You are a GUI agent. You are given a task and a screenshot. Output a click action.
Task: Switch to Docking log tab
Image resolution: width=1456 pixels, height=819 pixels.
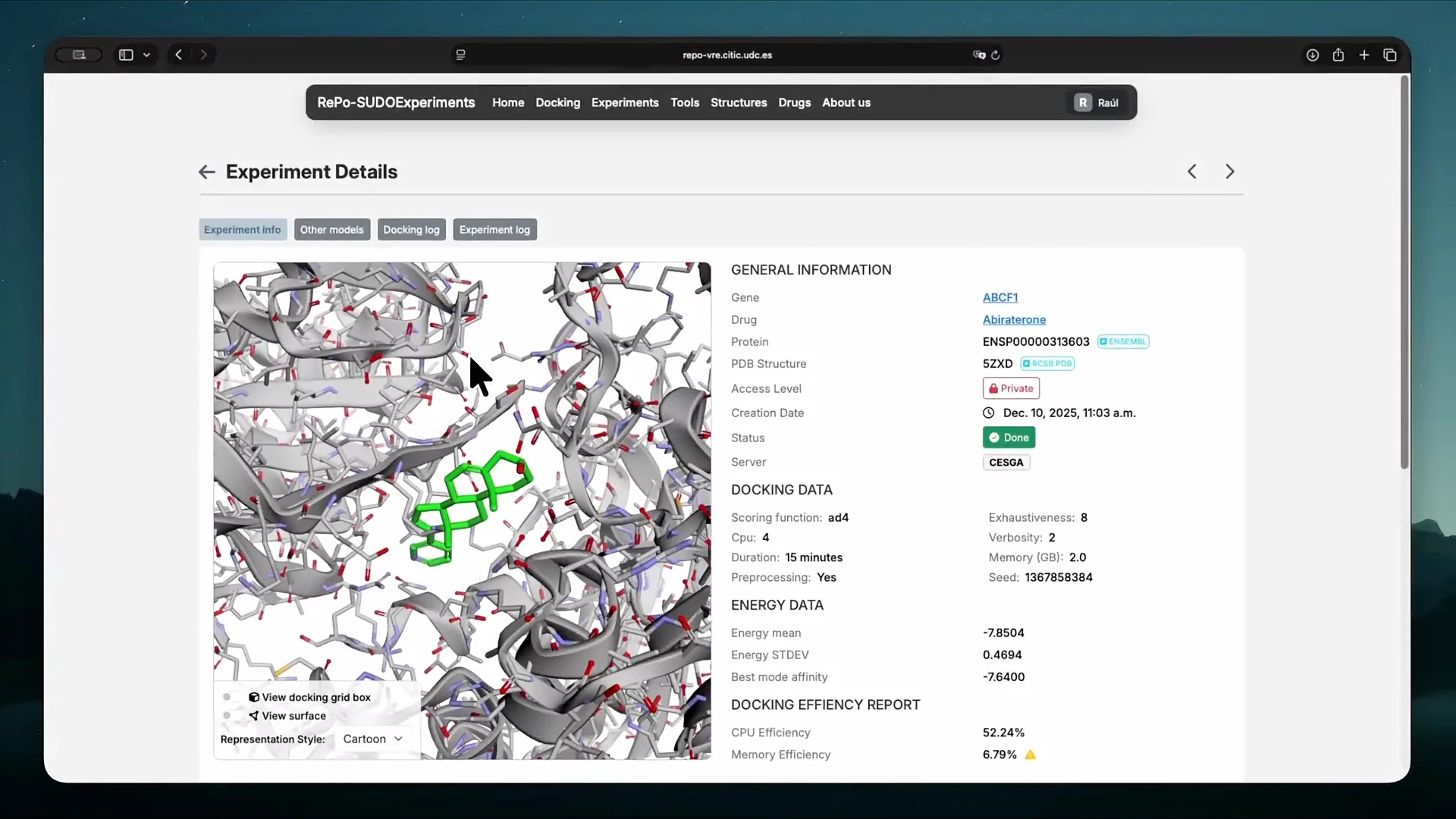pos(411,230)
